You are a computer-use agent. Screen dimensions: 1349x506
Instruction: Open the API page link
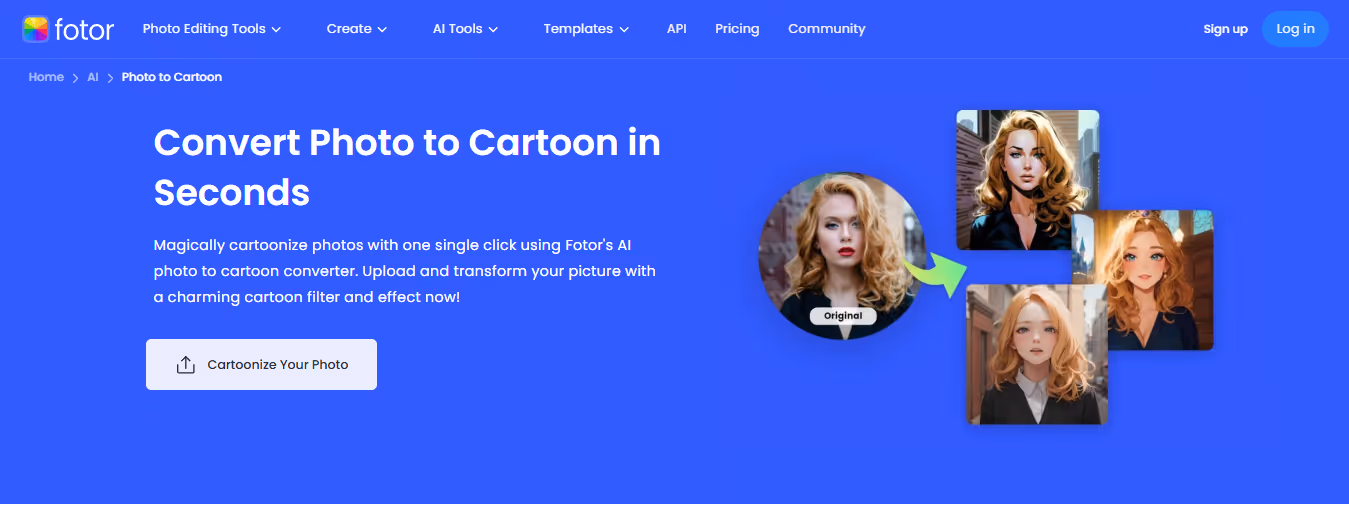(x=677, y=29)
